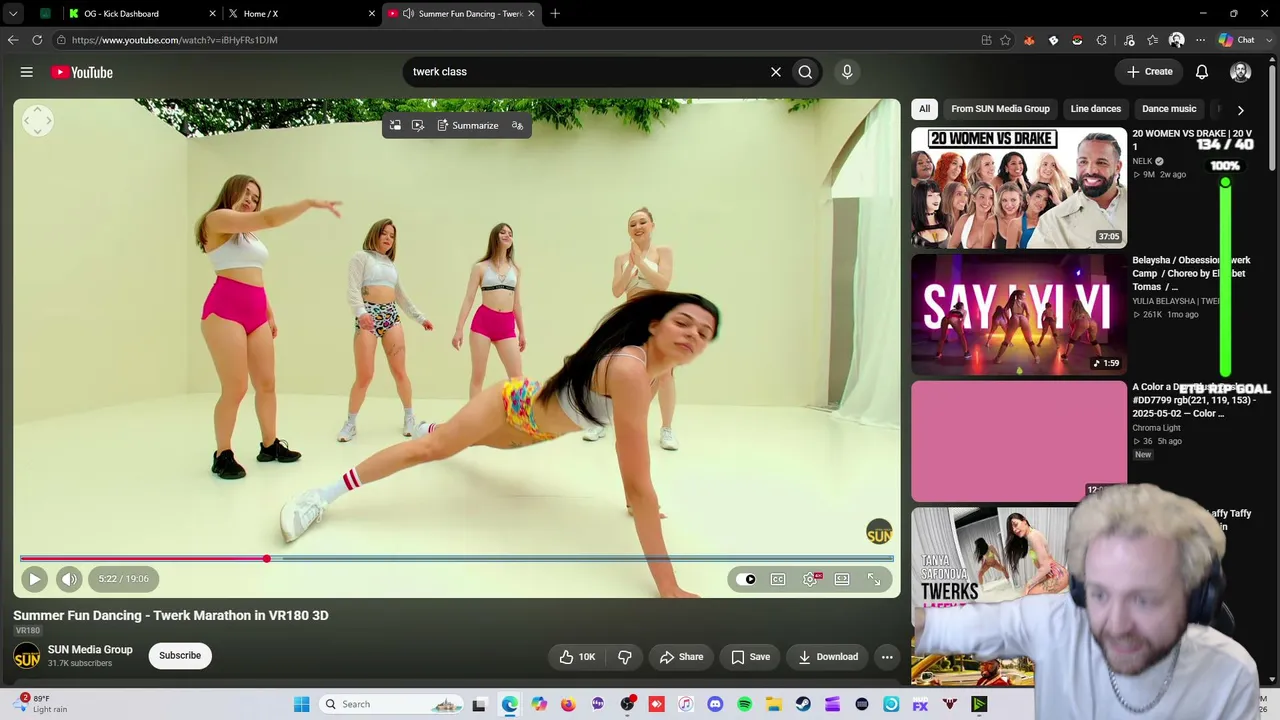Go to the YouTube home logo
Viewport: 1280px width, 720px height.
pyautogui.click(x=82, y=72)
